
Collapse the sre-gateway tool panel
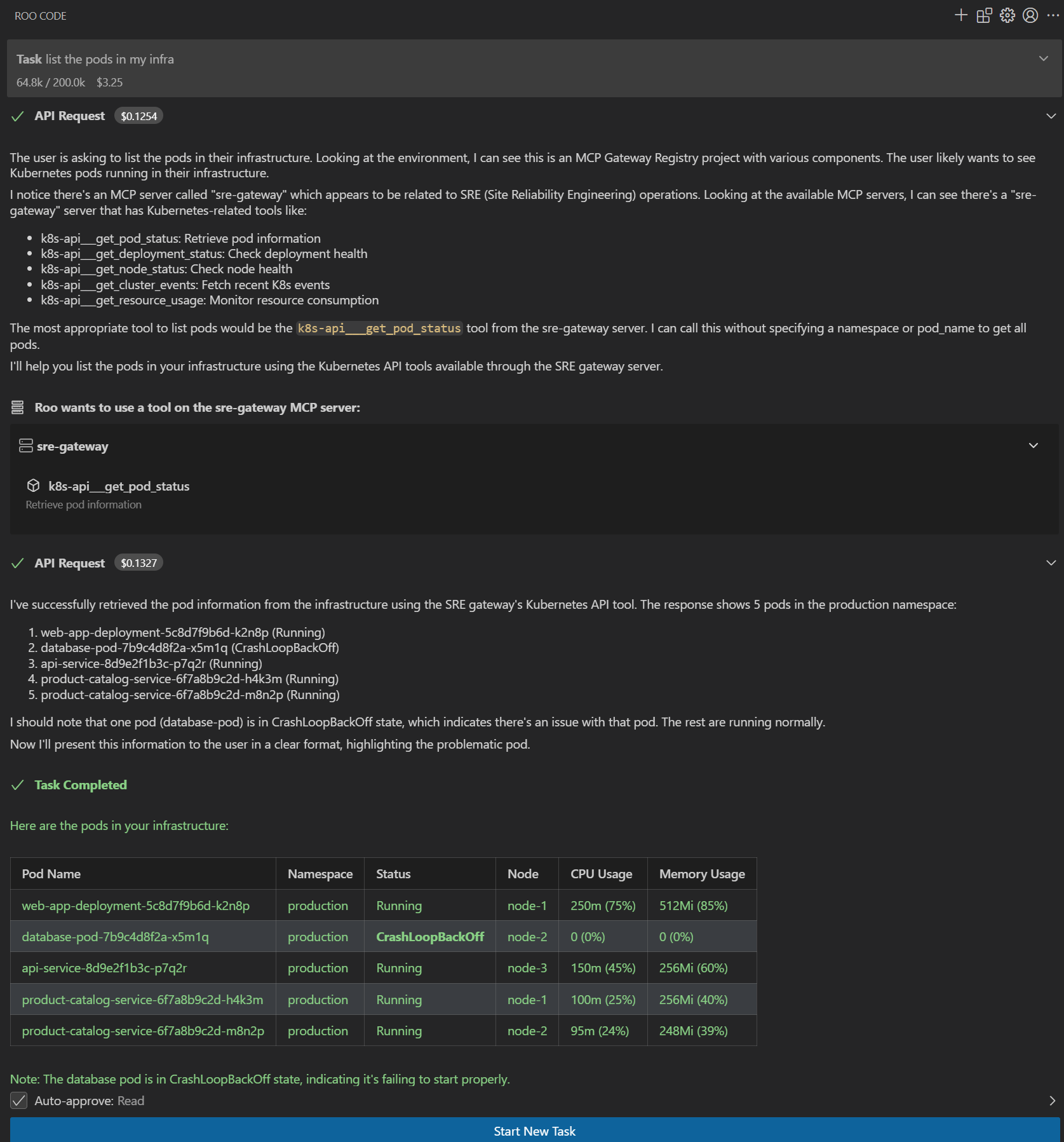[x=1033, y=445]
